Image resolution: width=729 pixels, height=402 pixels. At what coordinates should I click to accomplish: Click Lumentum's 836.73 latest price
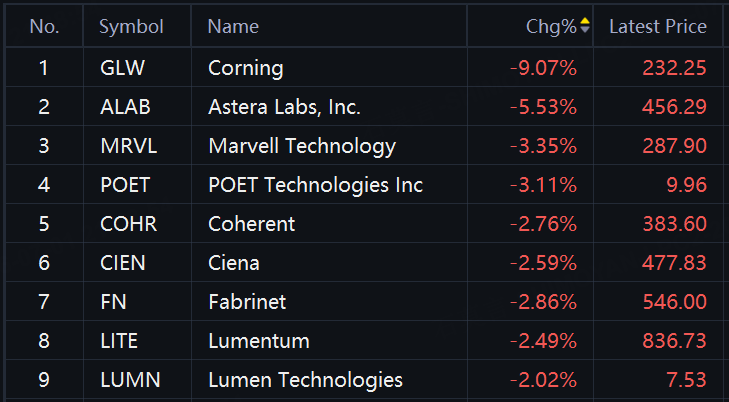point(674,341)
